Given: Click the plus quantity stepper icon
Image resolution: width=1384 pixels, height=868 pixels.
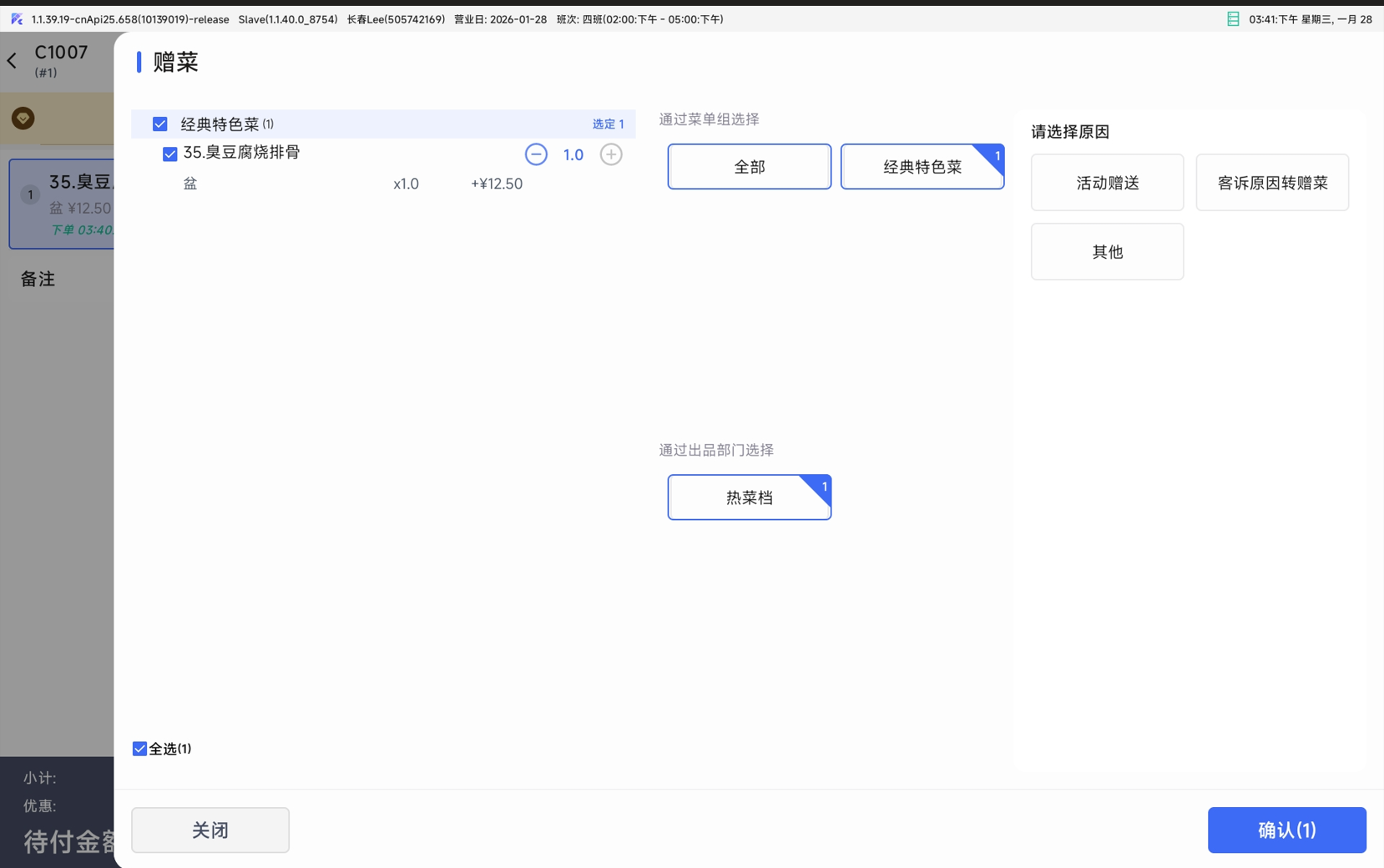Looking at the screenshot, I should coord(611,154).
